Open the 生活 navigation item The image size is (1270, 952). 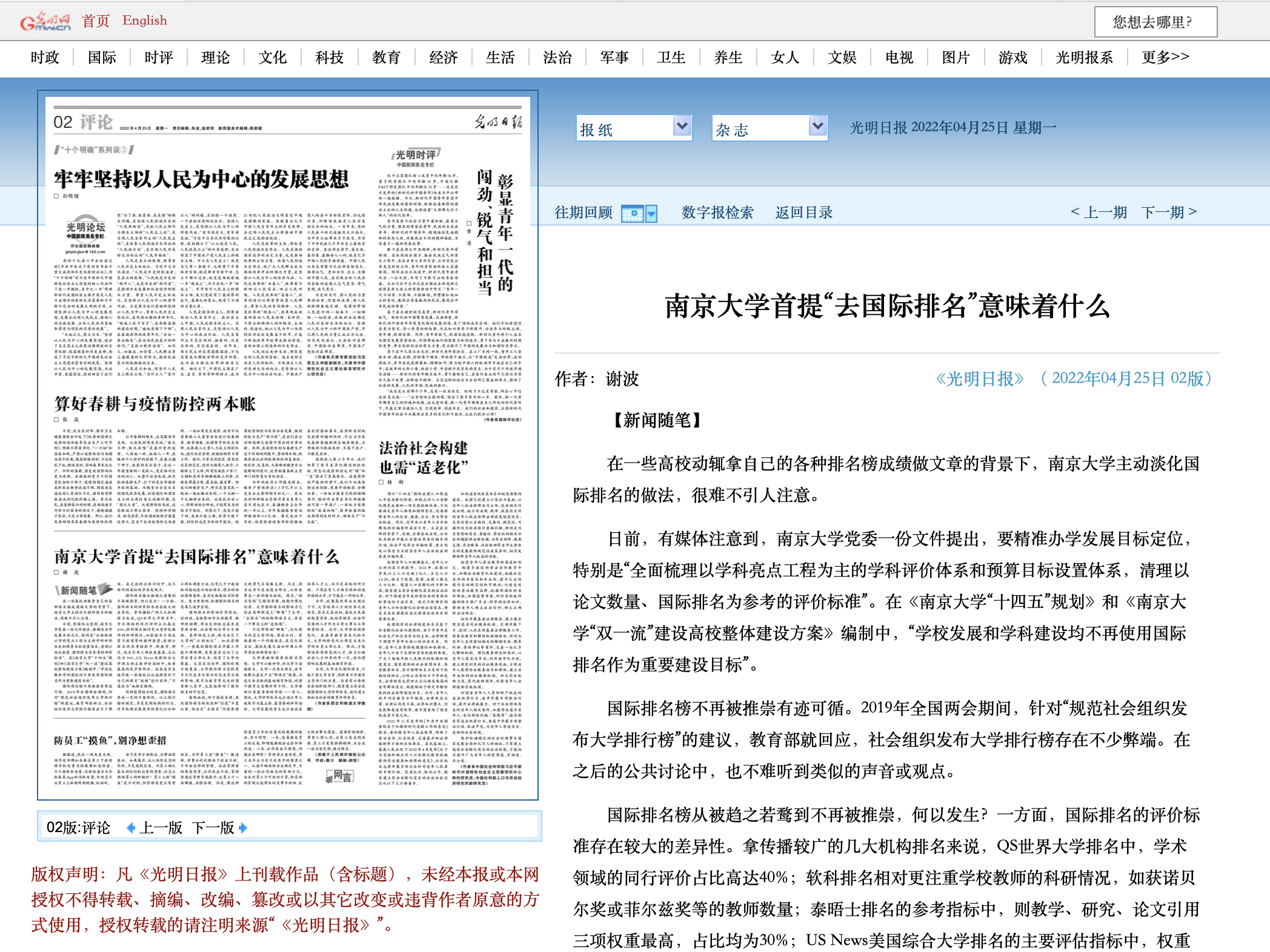tap(500, 58)
